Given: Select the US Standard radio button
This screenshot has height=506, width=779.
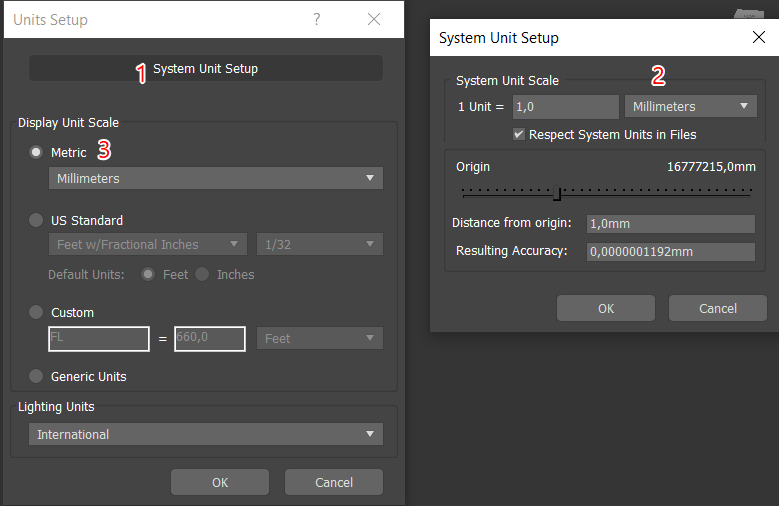Looking at the screenshot, I should point(37,220).
